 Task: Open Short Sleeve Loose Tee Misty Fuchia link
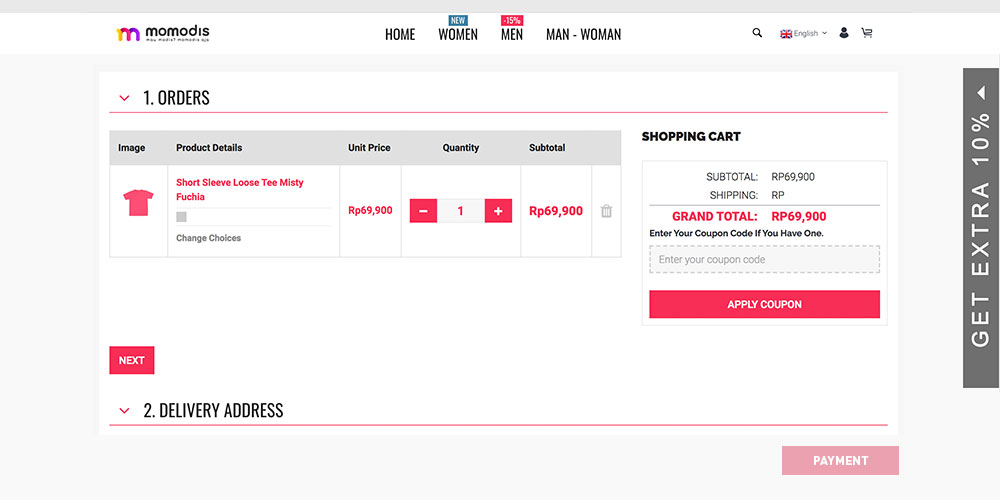(x=240, y=189)
